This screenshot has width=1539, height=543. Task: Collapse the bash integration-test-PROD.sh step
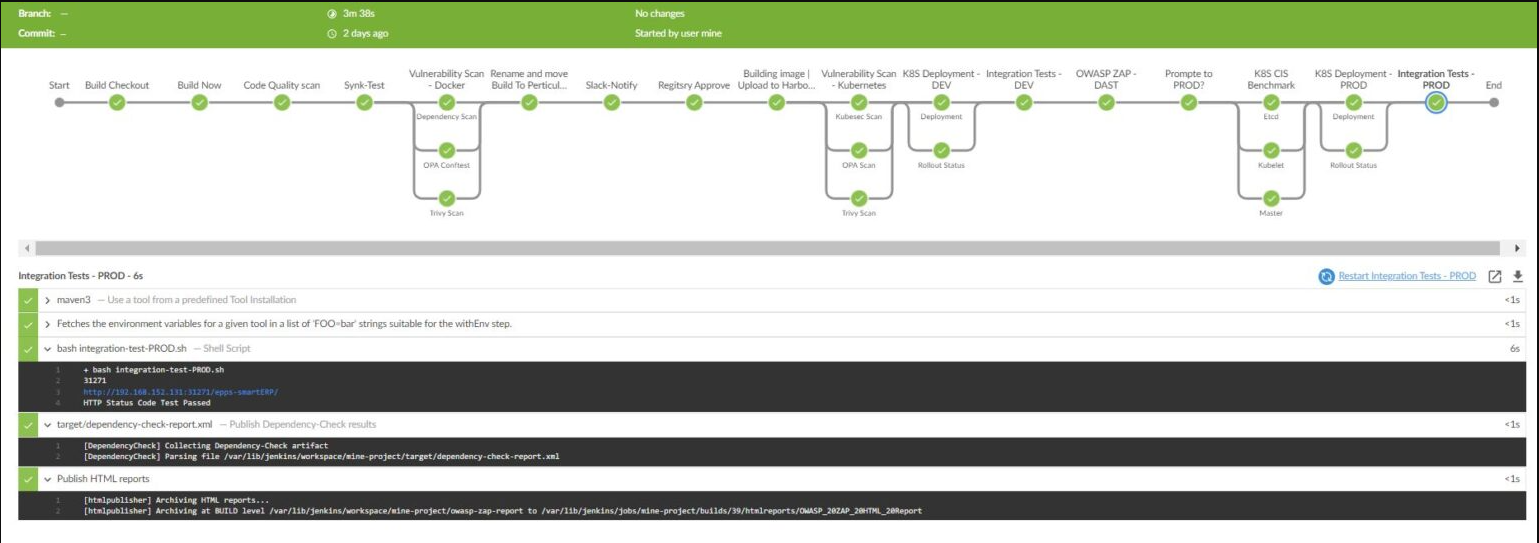click(x=48, y=349)
